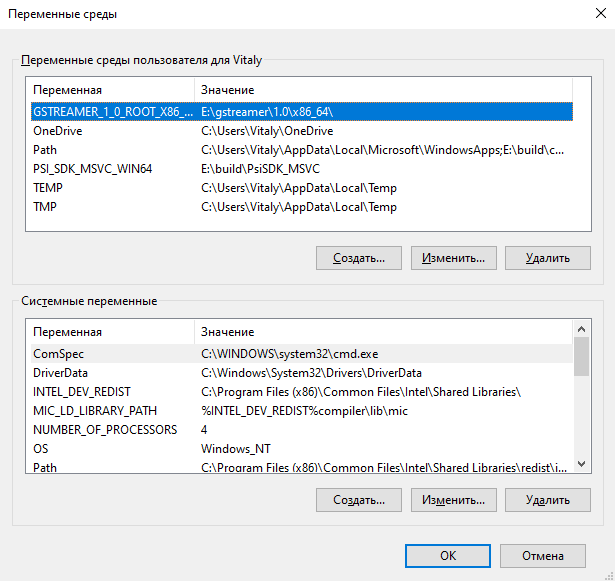The image size is (615, 581).
Task: Select the TEMP user variable
Action: click(48, 188)
